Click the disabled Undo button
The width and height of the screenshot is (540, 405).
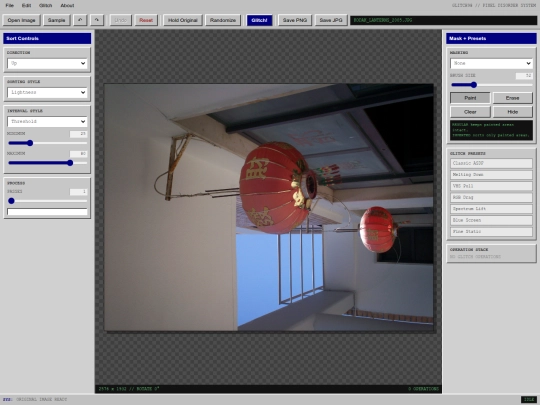coord(121,20)
